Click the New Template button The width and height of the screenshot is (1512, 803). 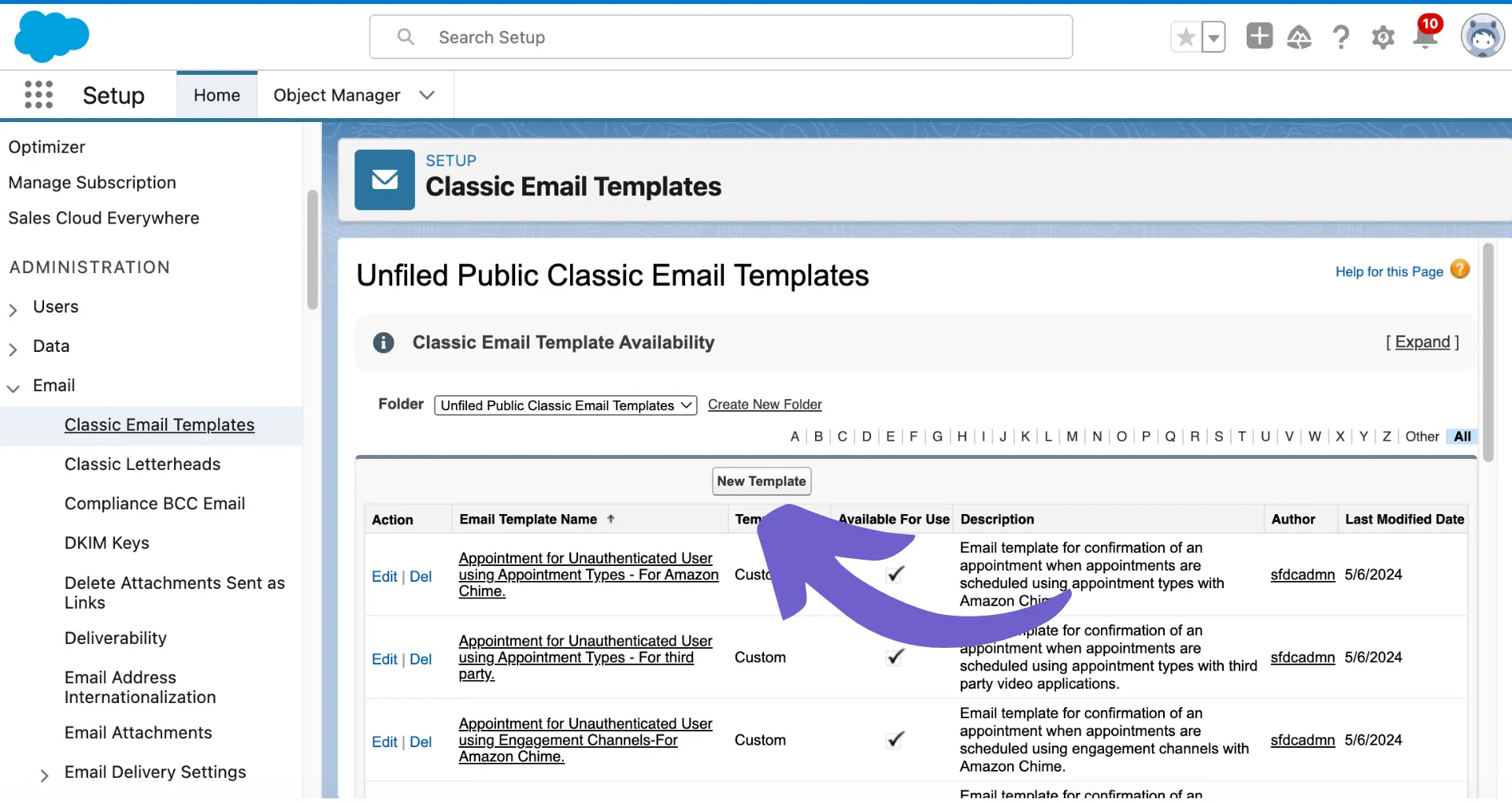click(x=762, y=481)
